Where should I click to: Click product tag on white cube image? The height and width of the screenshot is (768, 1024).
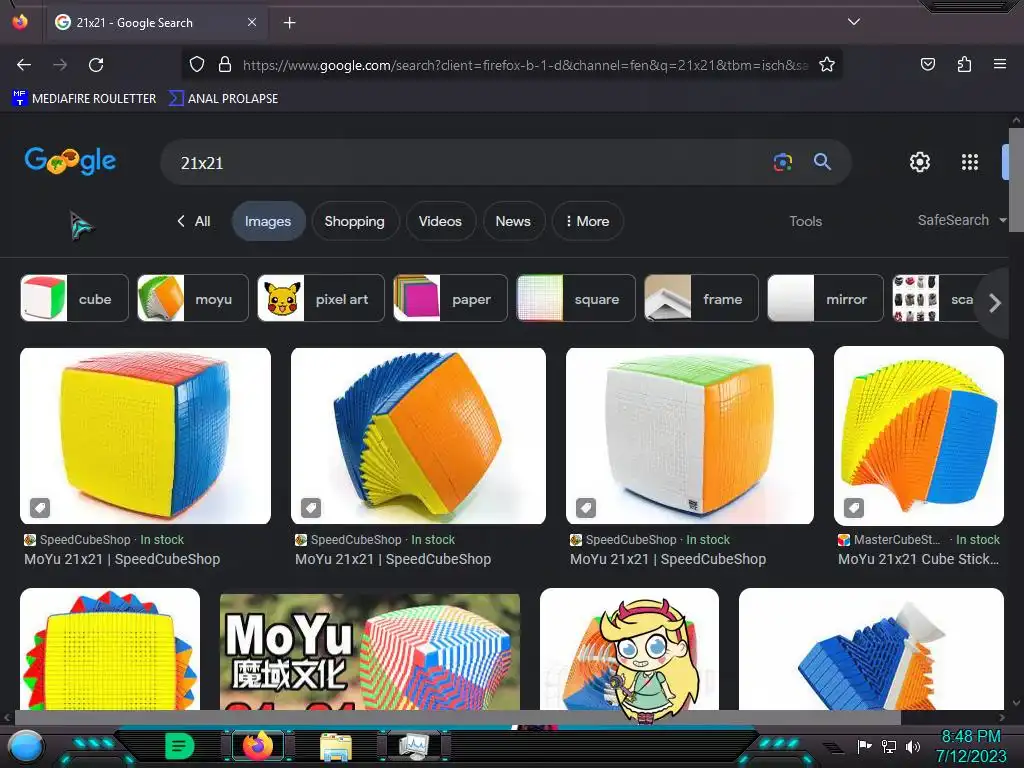point(586,507)
